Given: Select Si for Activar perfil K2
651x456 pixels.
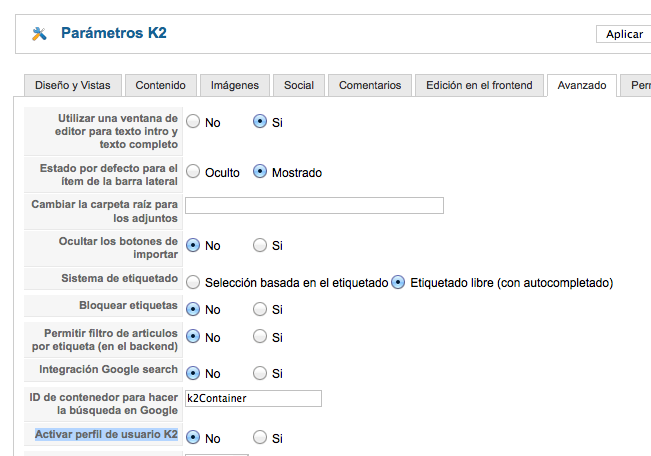Looking at the screenshot, I should point(260,437).
